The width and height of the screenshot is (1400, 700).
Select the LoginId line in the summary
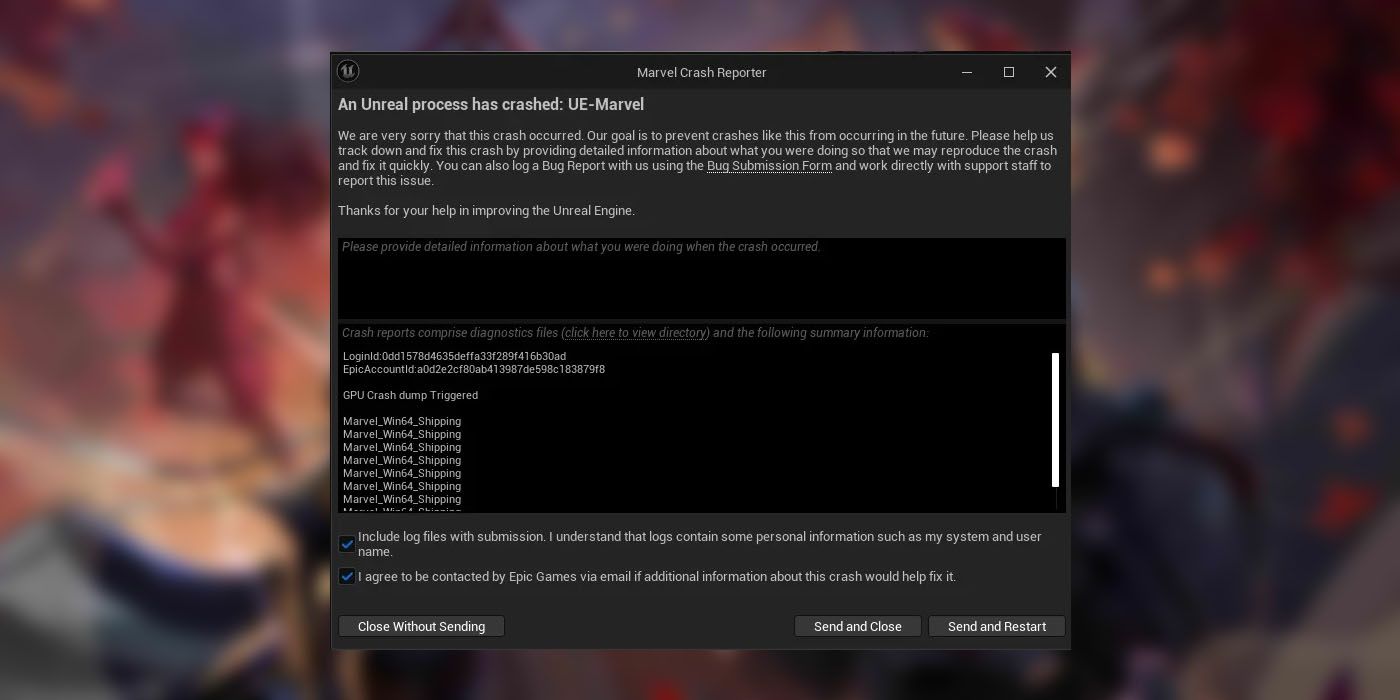(x=454, y=357)
